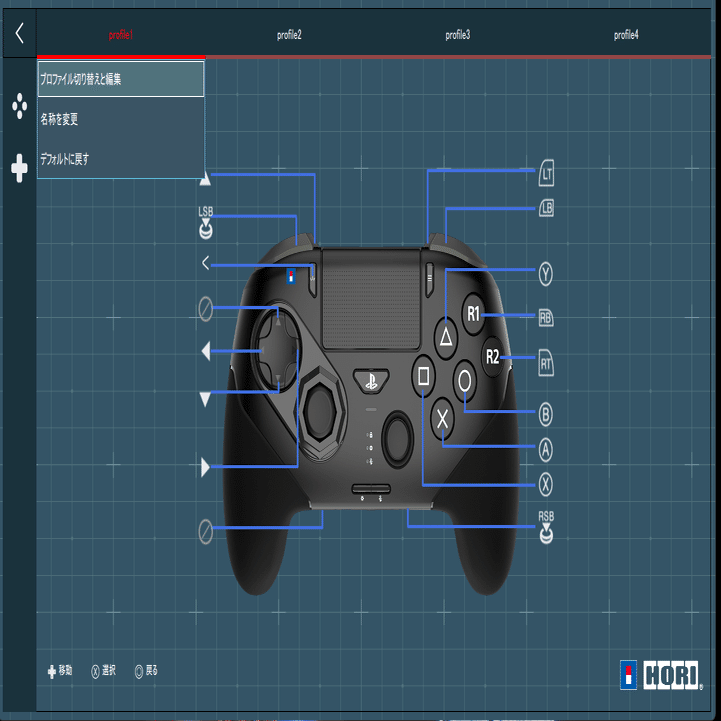
Task: Click the circle button on controller
Action: [464, 380]
